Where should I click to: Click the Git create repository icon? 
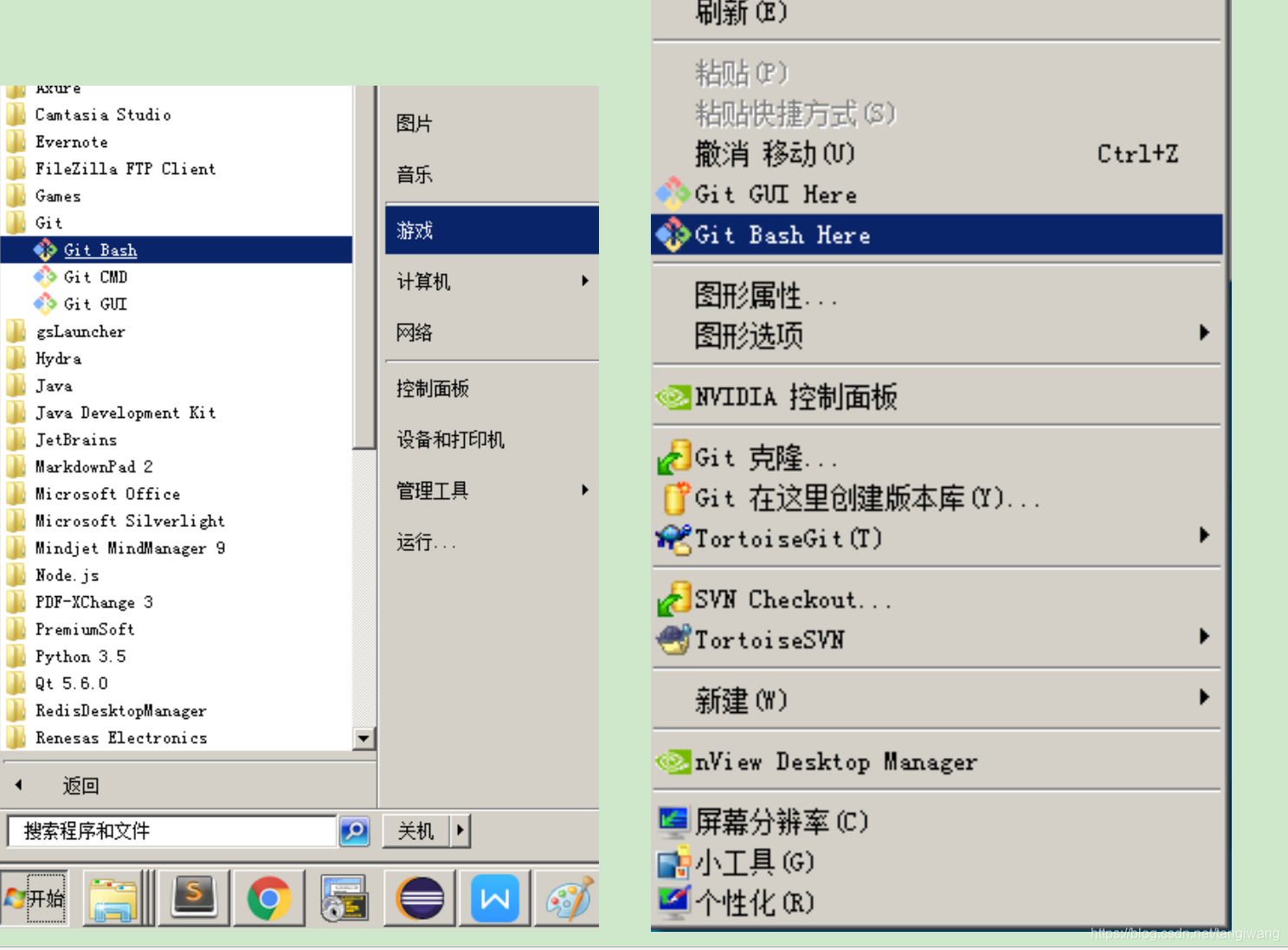pos(674,498)
